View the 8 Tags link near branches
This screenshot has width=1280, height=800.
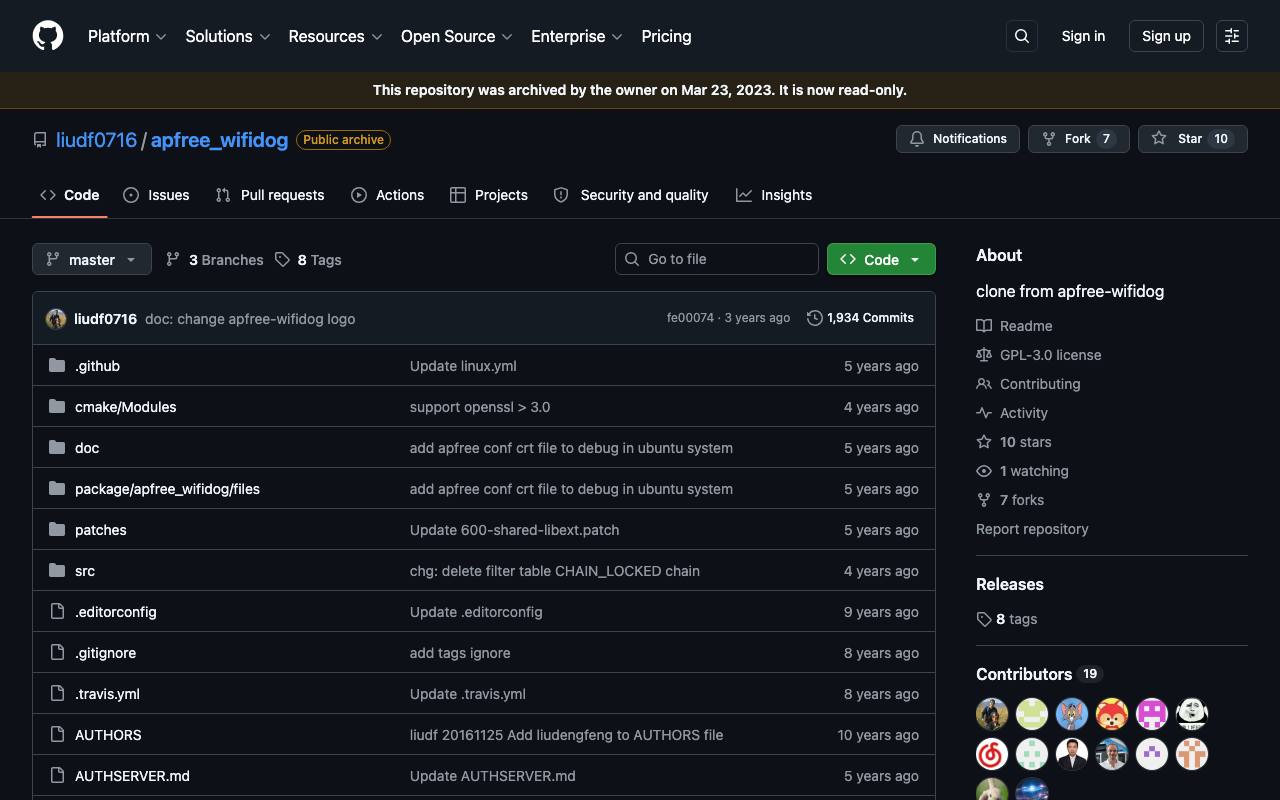tap(308, 260)
